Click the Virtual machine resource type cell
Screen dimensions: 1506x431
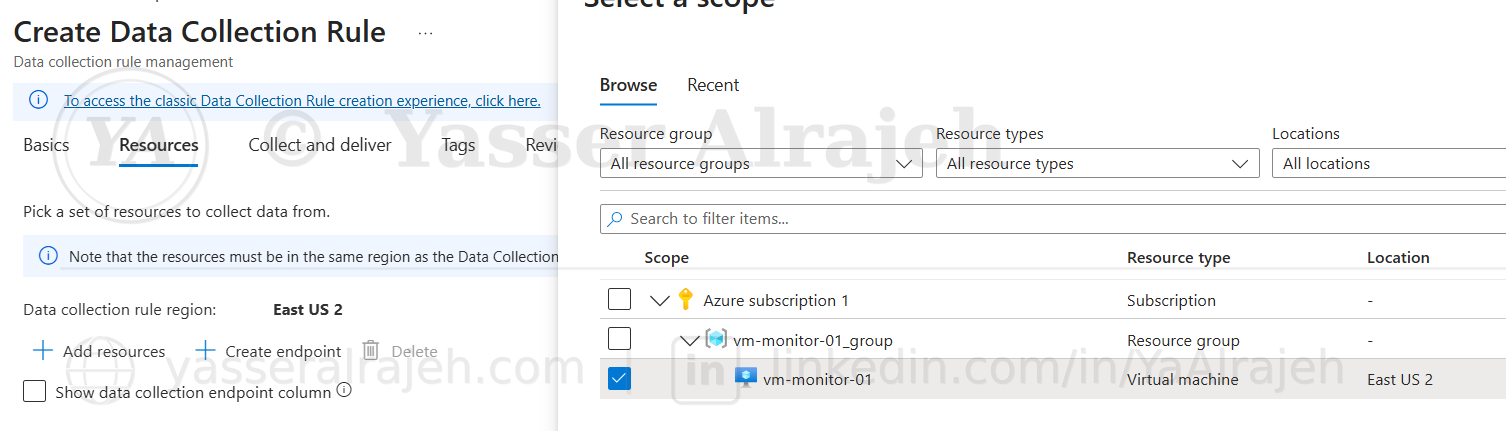click(x=1182, y=380)
